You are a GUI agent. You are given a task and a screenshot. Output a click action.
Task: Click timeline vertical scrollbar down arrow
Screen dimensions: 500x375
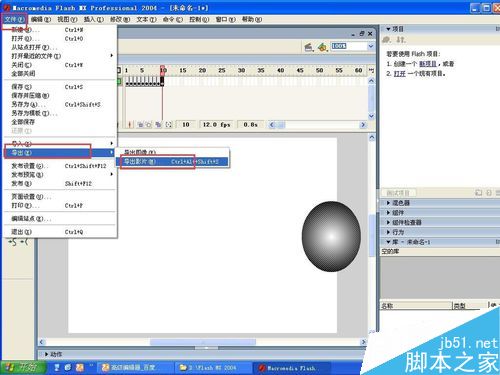click(371, 116)
